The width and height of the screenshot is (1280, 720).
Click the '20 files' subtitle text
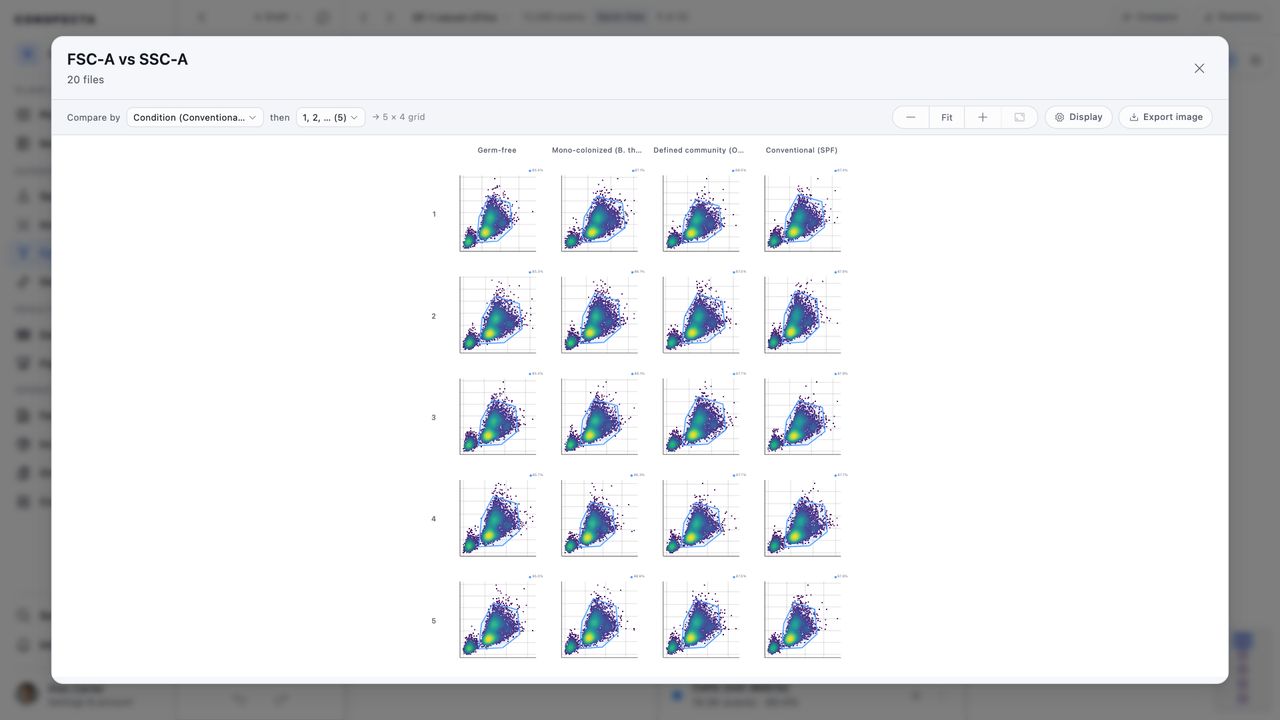pyautogui.click(x=86, y=80)
